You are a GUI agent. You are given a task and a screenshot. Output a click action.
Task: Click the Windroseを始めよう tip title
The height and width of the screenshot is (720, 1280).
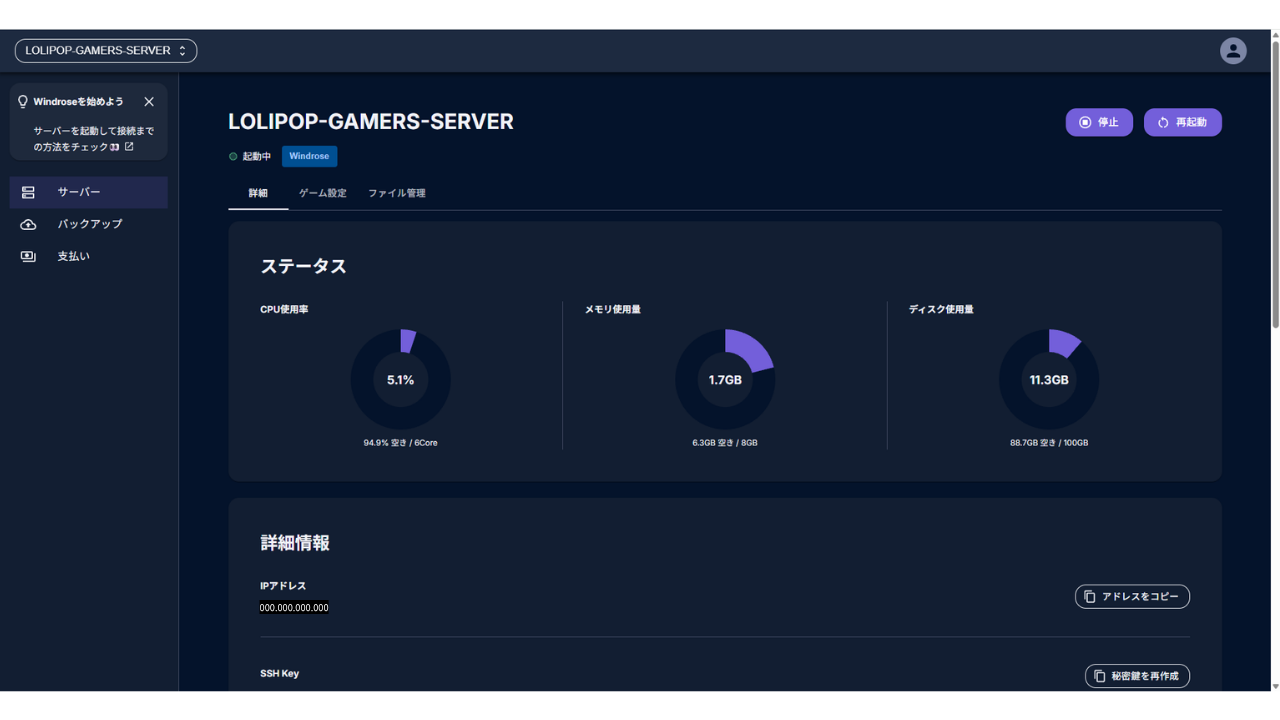click(79, 102)
